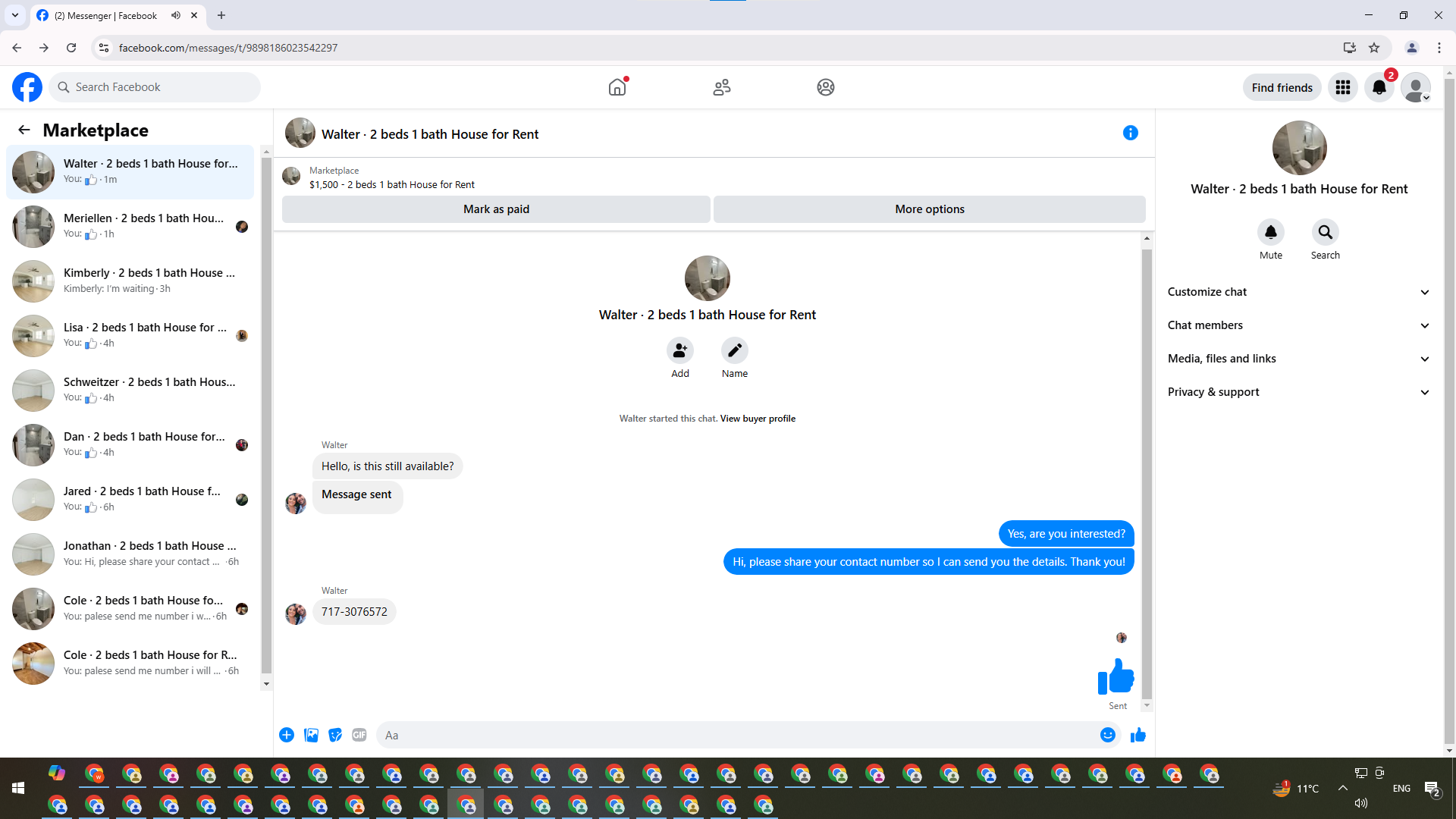
Task: Click the Aa message input field
Action: (x=736, y=735)
